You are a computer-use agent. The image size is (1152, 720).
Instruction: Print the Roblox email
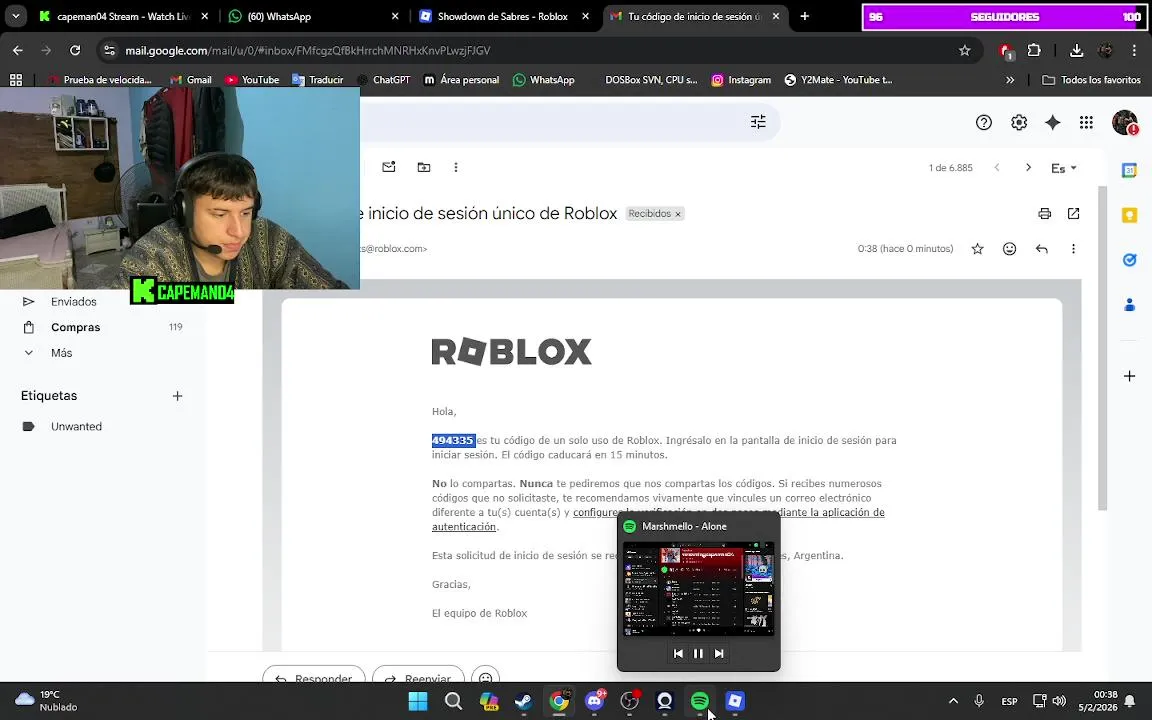tap(1044, 214)
